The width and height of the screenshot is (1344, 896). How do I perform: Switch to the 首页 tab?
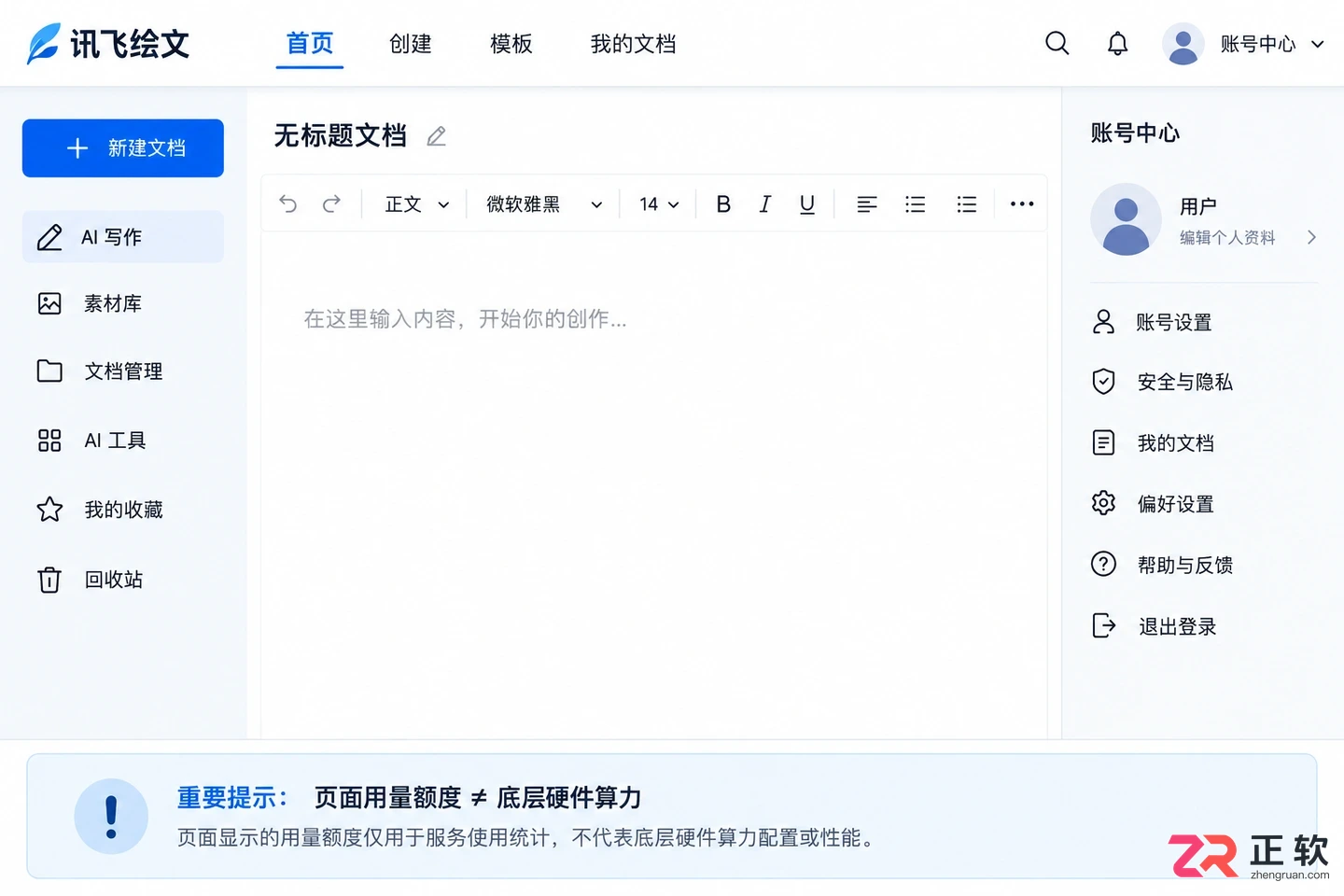coord(310,44)
